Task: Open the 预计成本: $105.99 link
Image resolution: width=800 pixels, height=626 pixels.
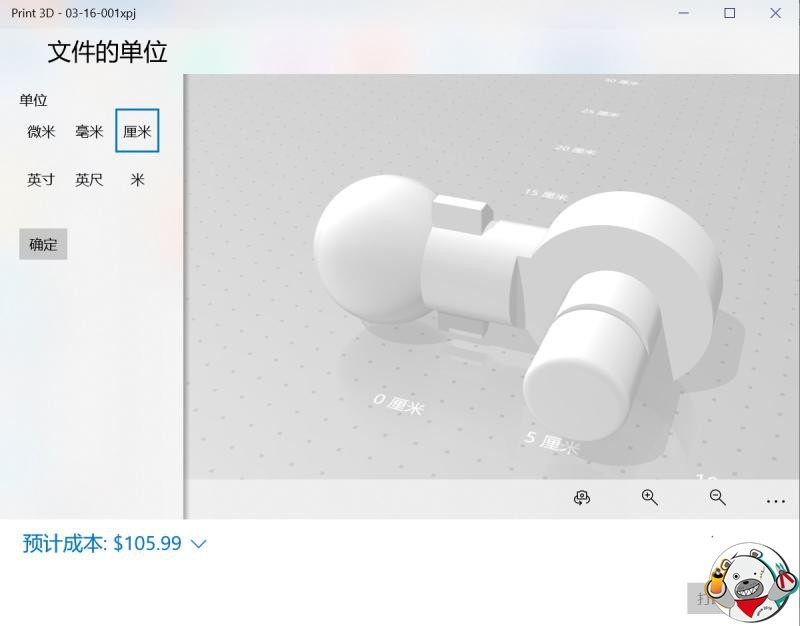Action: (x=102, y=543)
